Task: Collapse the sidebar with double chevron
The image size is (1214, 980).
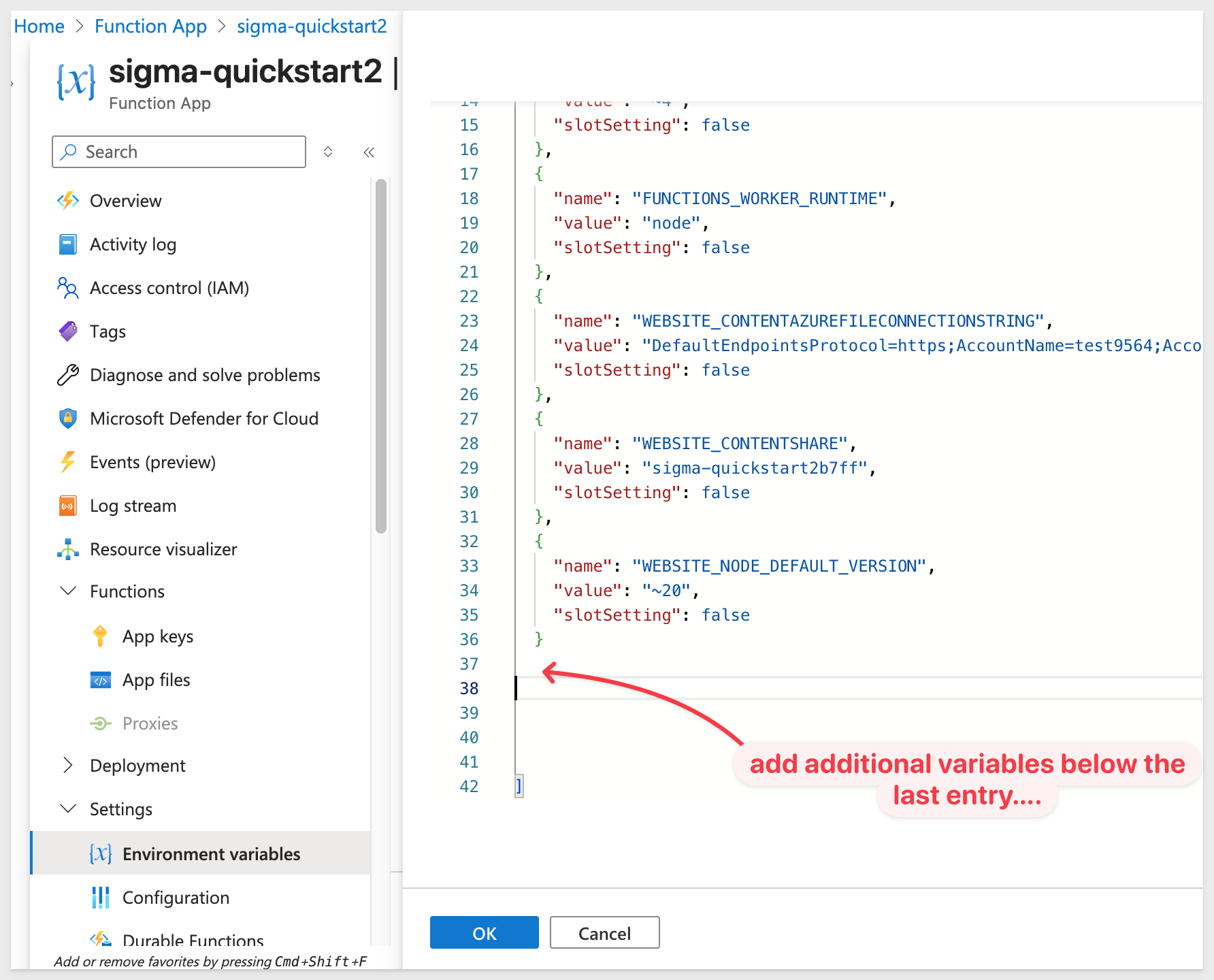Action: pos(369,152)
